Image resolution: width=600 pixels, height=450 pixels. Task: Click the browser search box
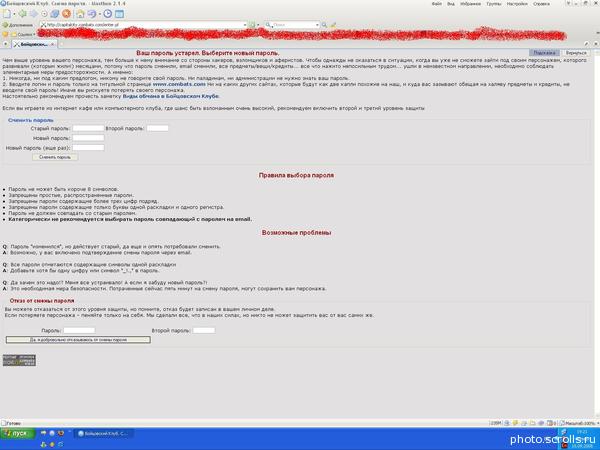point(290,25)
